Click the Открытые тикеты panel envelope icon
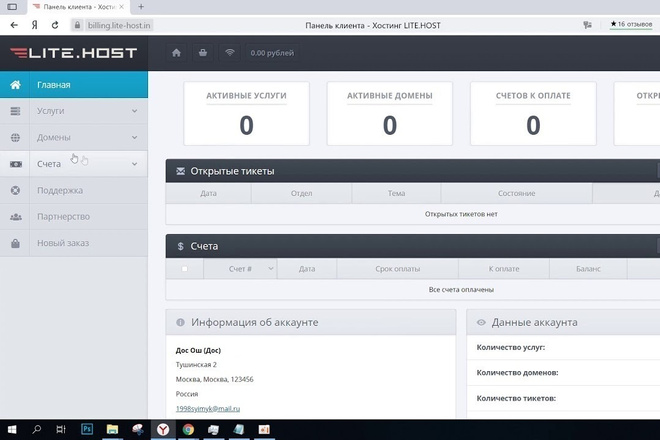 pos(181,171)
